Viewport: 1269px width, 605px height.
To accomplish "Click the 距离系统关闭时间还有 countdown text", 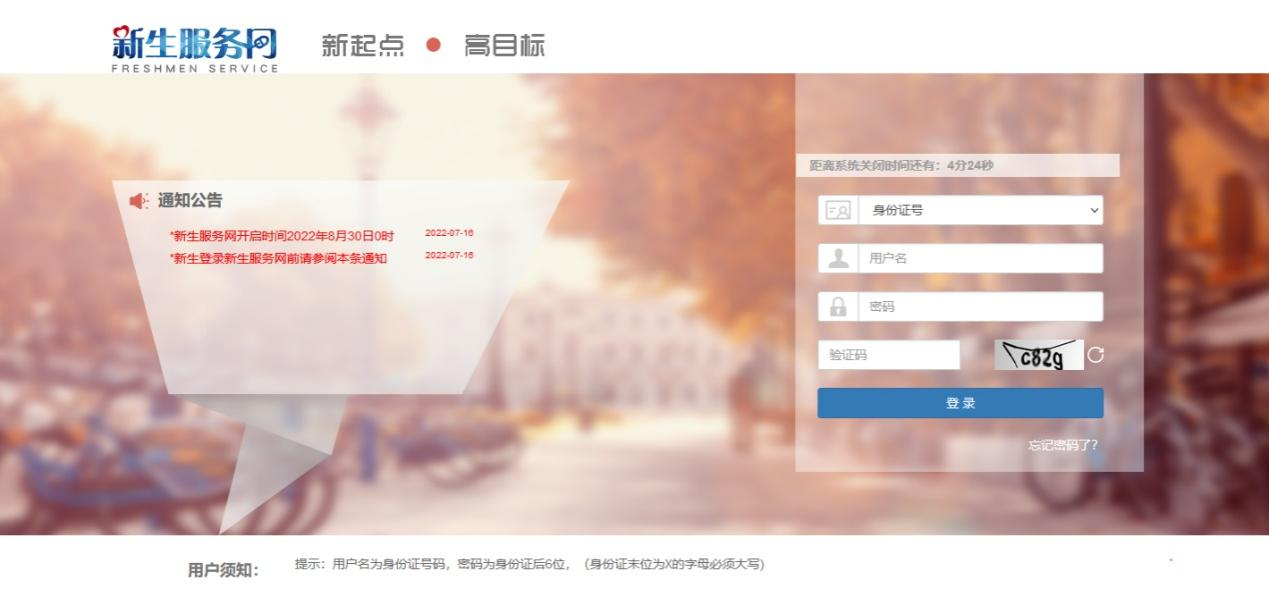I will click(901, 166).
